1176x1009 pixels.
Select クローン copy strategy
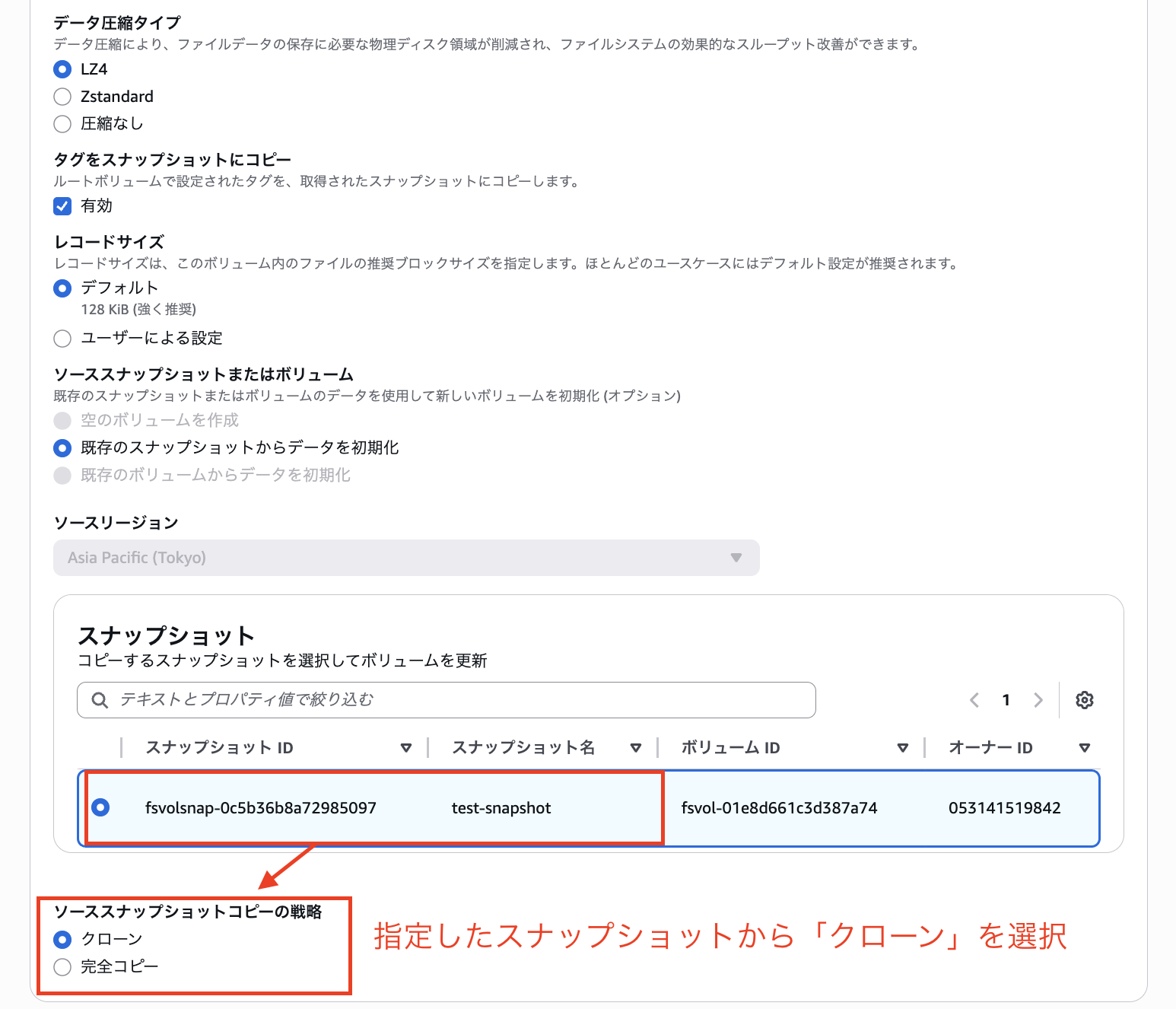tap(62, 940)
